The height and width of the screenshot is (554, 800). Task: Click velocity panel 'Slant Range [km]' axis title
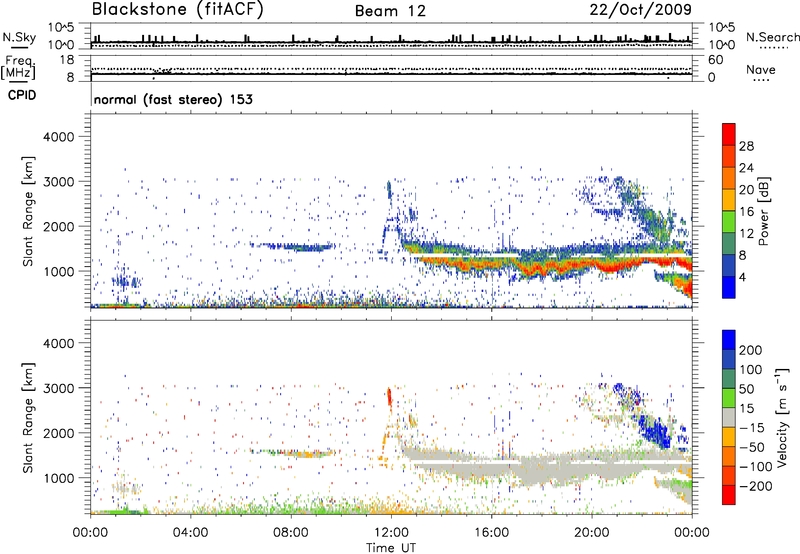pyautogui.click(x=28, y=418)
